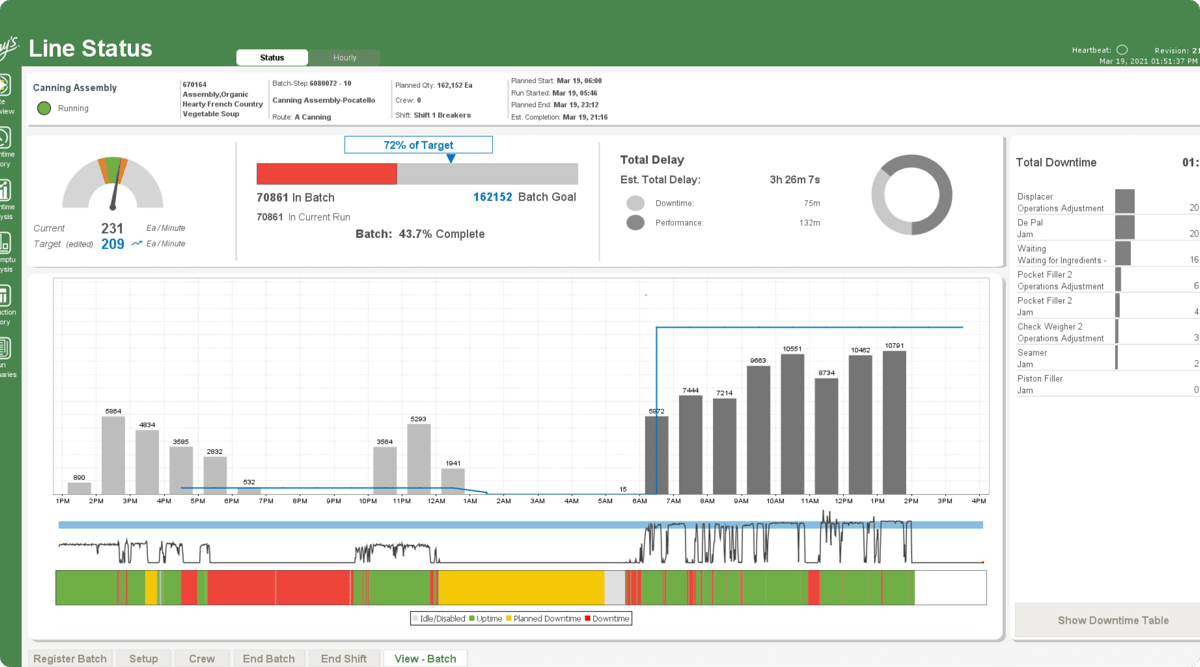Open the Crew tab
Image resolution: width=1200 pixels, height=667 pixels.
(x=202, y=658)
